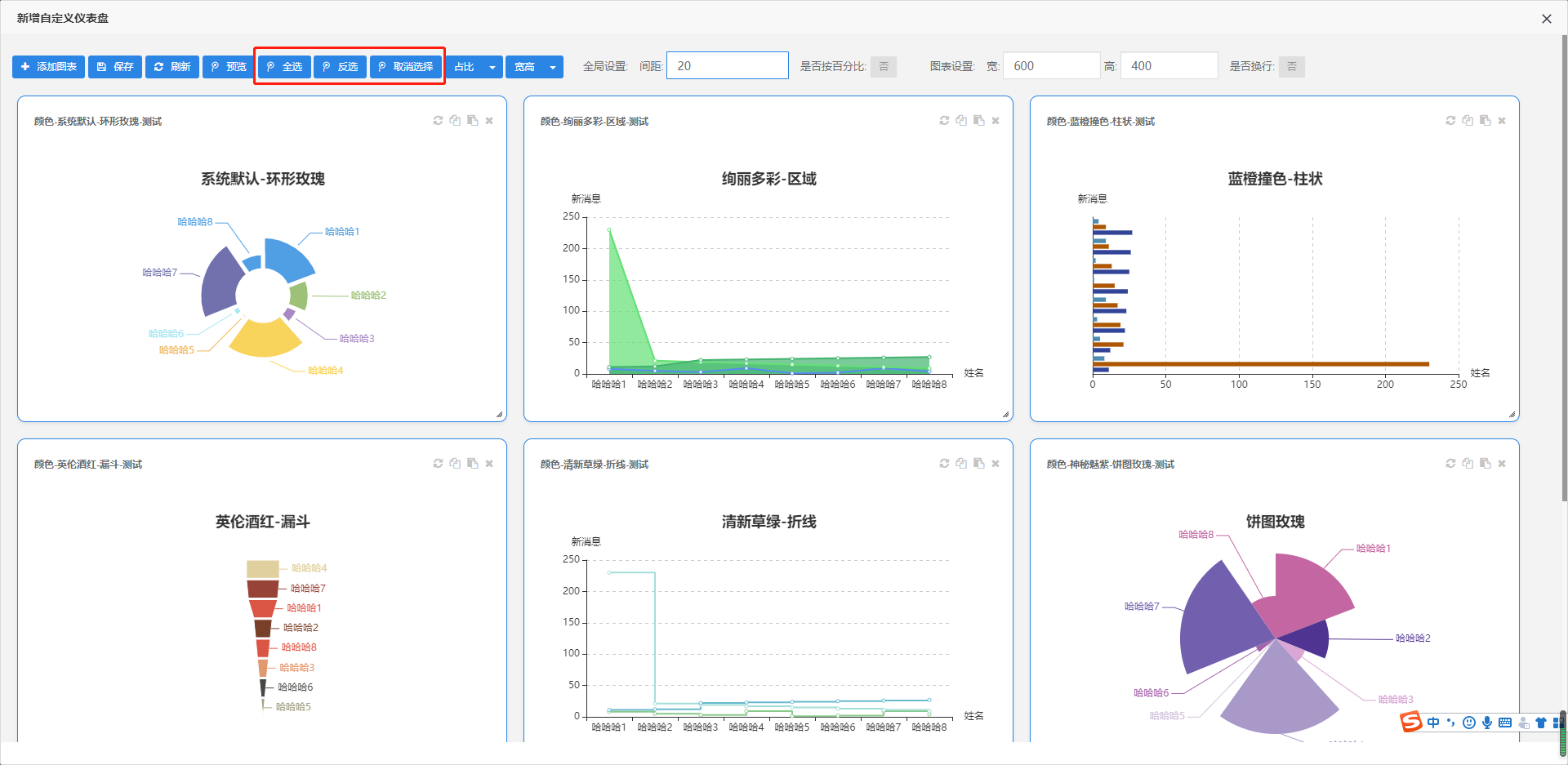Click 添加图表 to add chart
Screen dimensions: 1568x765
[48, 67]
